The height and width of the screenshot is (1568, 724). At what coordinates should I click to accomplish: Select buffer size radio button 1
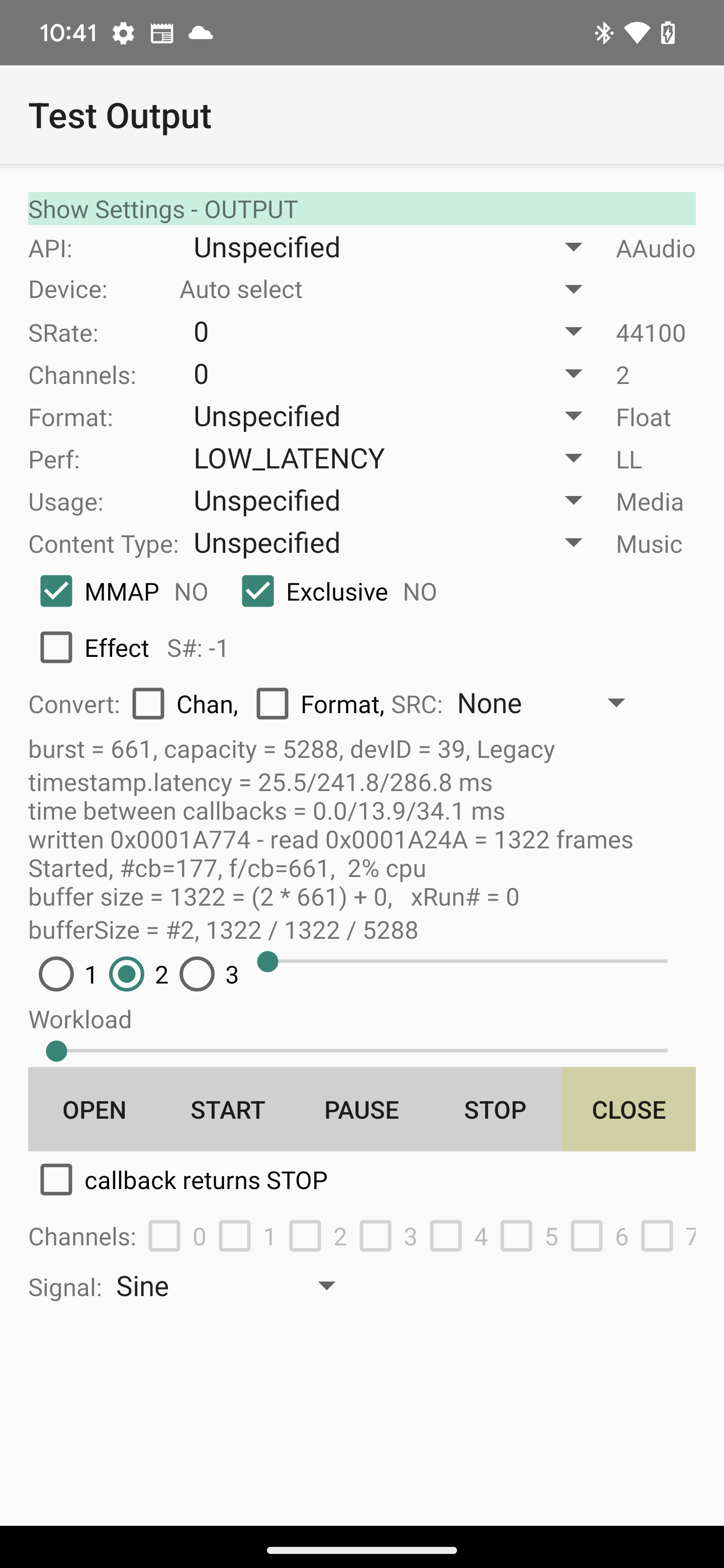[56, 974]
